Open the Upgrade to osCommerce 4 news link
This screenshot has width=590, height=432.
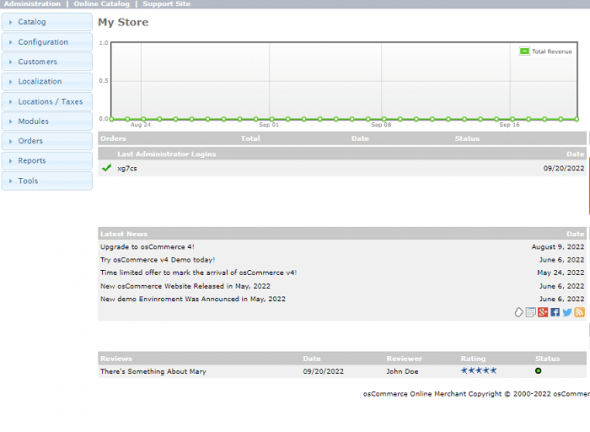point(147,247)
